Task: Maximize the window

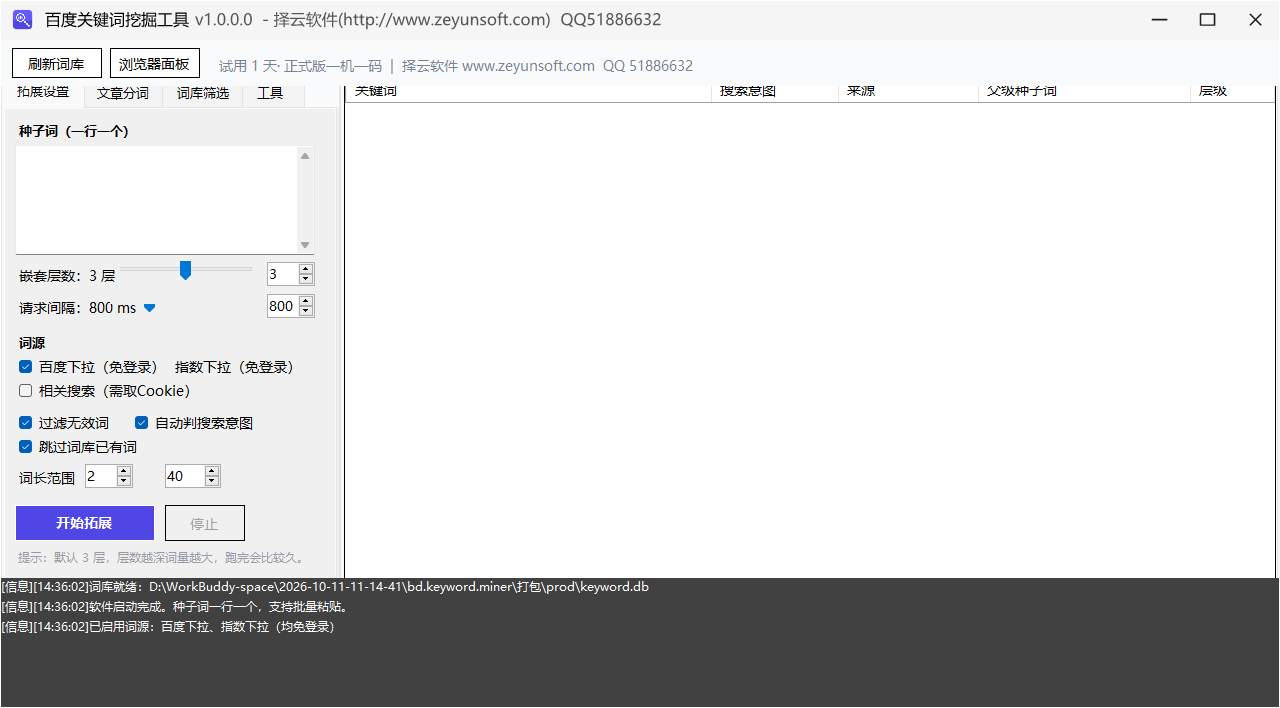Action: click(x=1208, y=20)
